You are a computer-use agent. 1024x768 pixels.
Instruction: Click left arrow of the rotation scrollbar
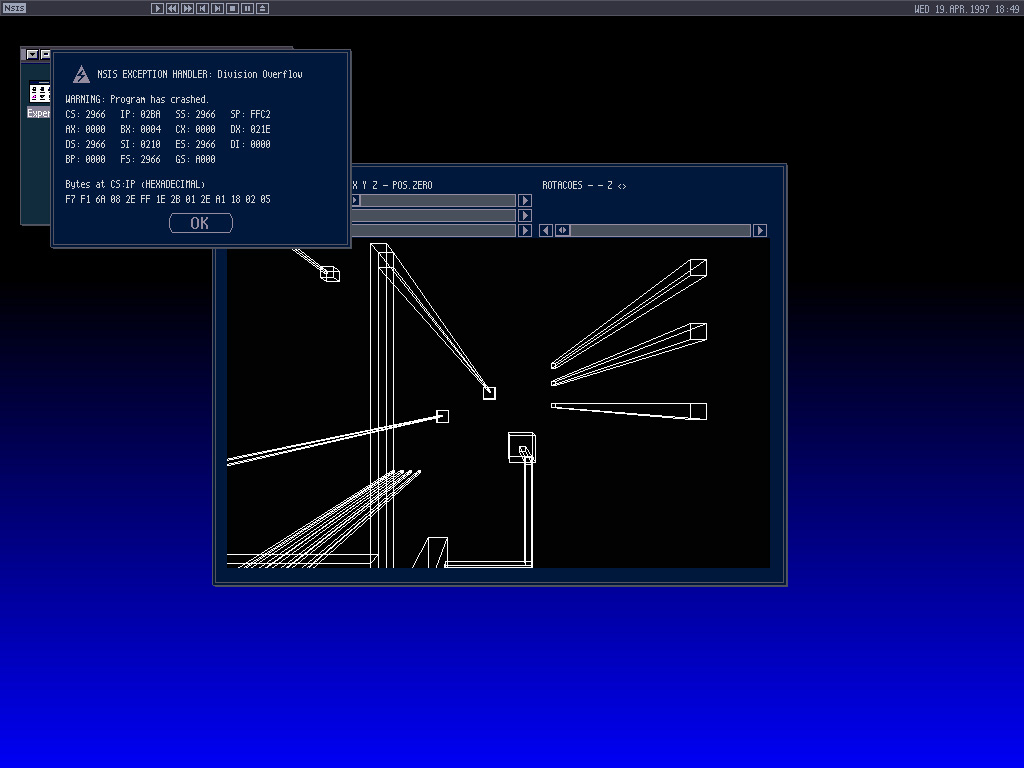[x=546, y=230]
